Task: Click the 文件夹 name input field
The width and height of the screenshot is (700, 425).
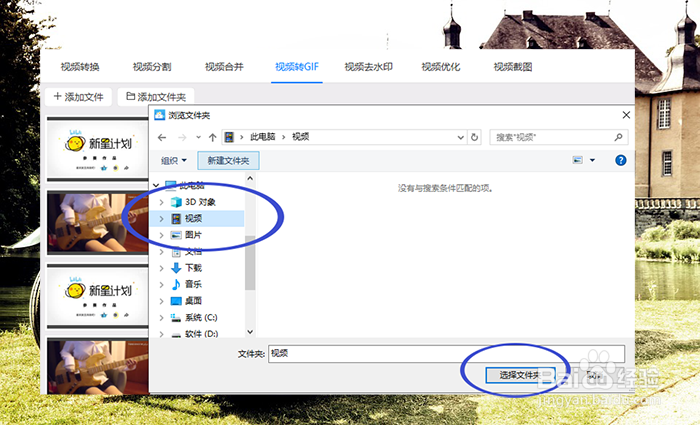Action: tap(446, 354)
